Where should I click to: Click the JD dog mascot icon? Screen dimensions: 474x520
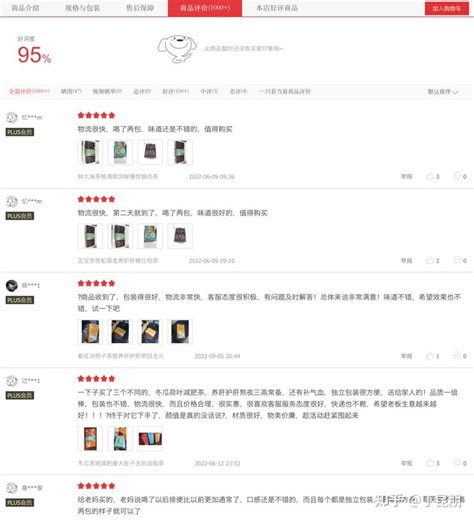[x=177, y=49]
